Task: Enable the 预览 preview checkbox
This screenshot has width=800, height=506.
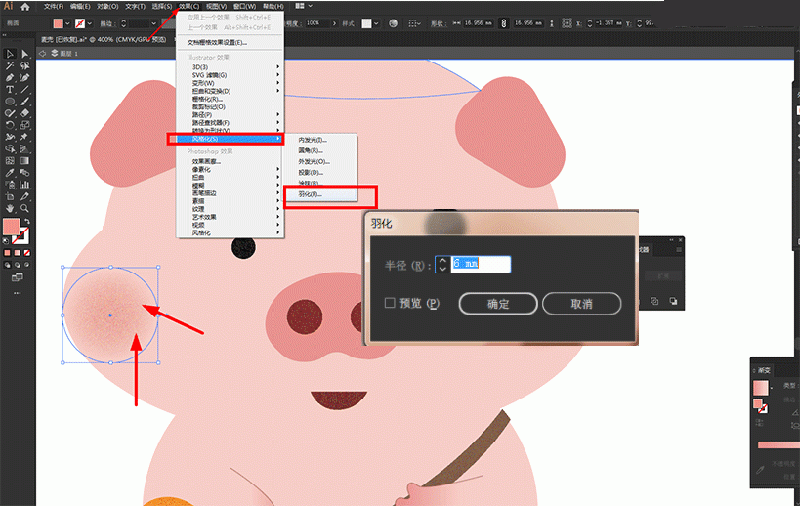Action: [391, 303]
